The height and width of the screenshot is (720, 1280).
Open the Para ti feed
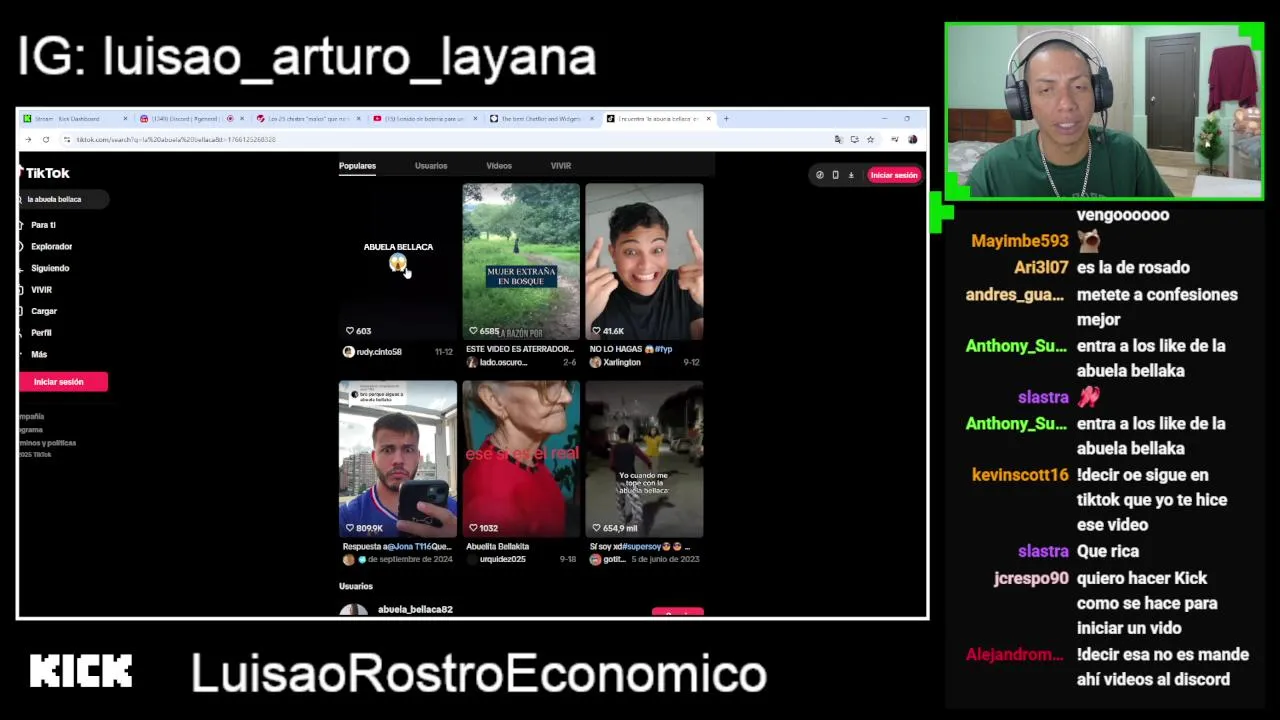[43, 225]
